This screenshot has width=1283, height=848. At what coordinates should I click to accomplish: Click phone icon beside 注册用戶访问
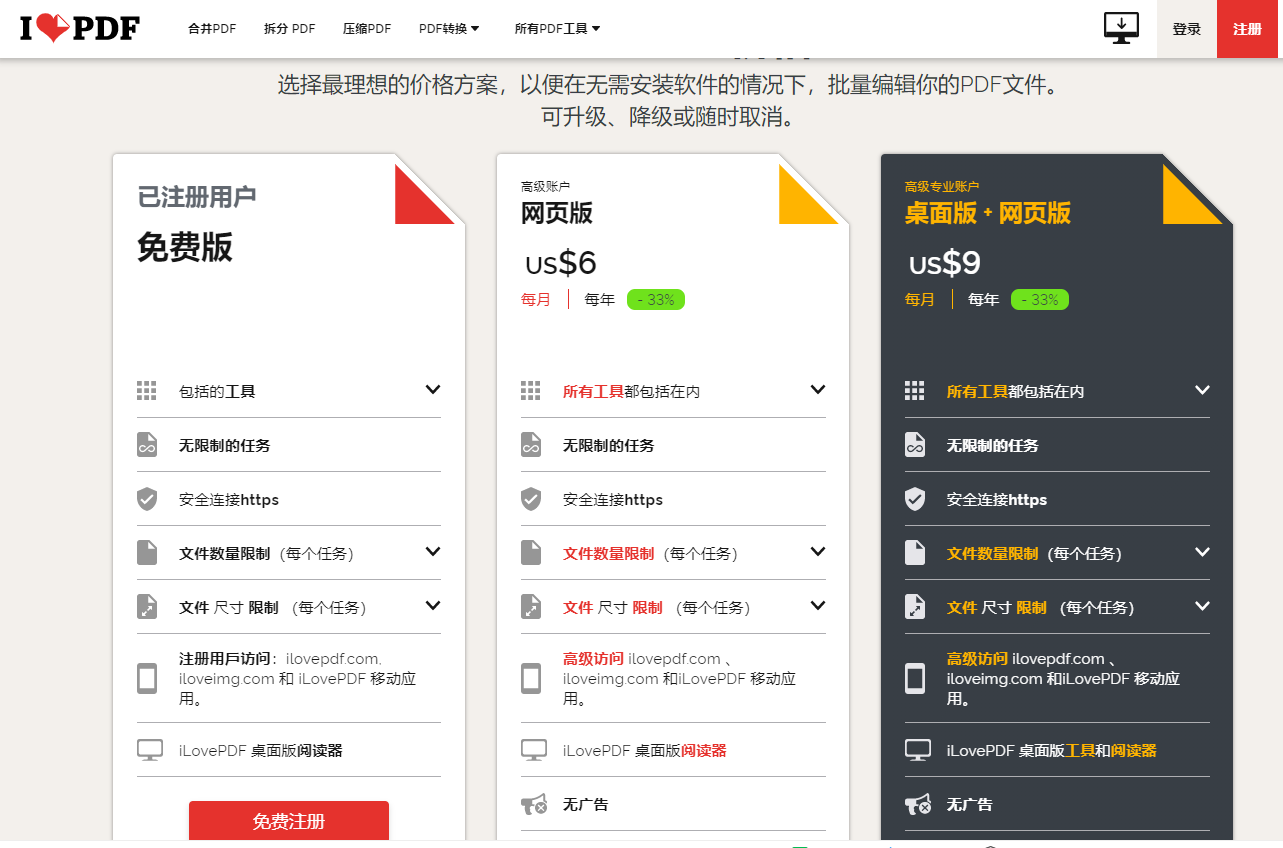[147, 678]
